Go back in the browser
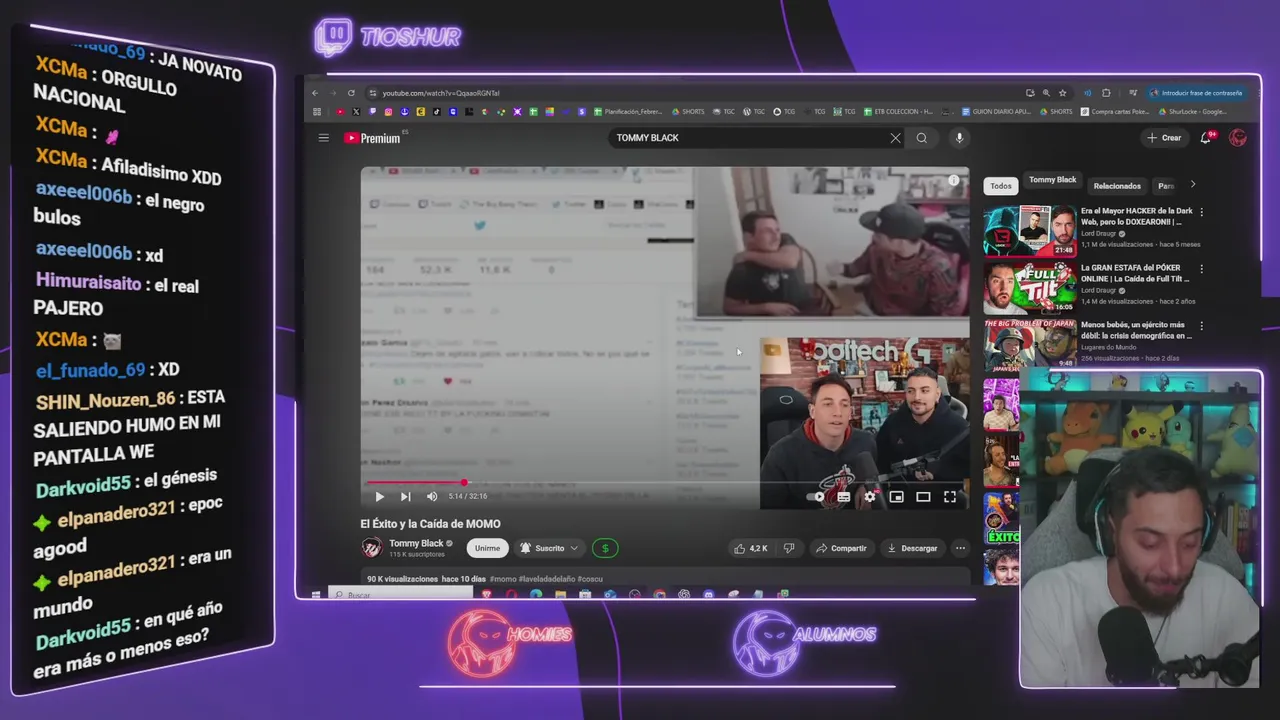Viewport: 1280px width, 720px height. coord(315,93)
